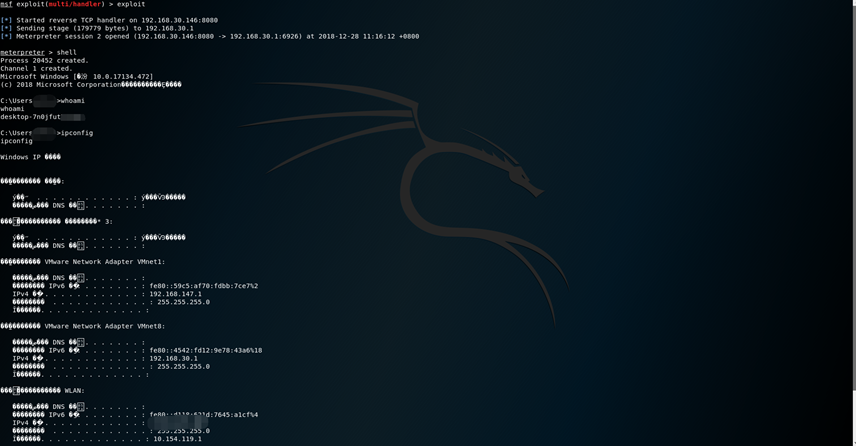Click VMnet1 subnet mask '255.255.255.0'

point(183,302)
